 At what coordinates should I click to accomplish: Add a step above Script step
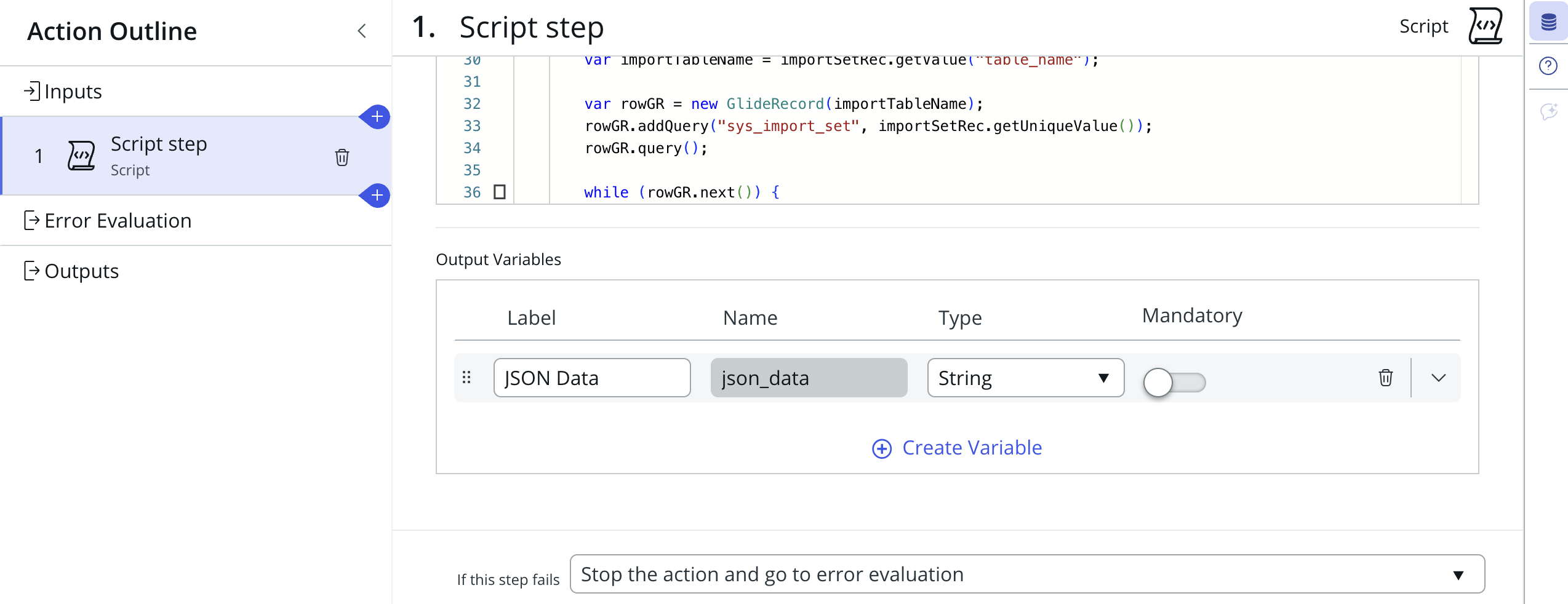coord(377,117)
